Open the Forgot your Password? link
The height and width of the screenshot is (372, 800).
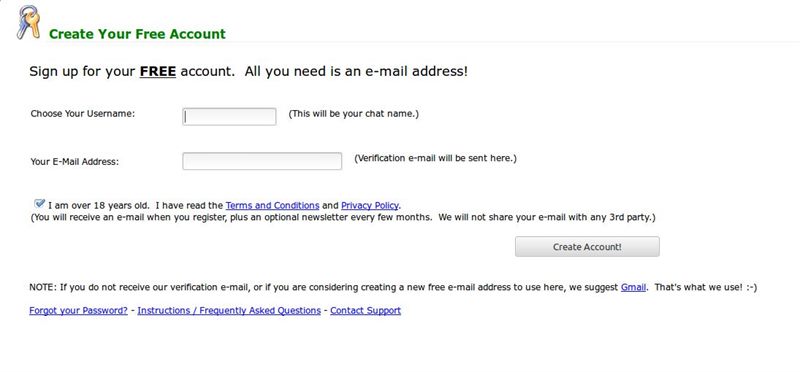click(79, 310)
